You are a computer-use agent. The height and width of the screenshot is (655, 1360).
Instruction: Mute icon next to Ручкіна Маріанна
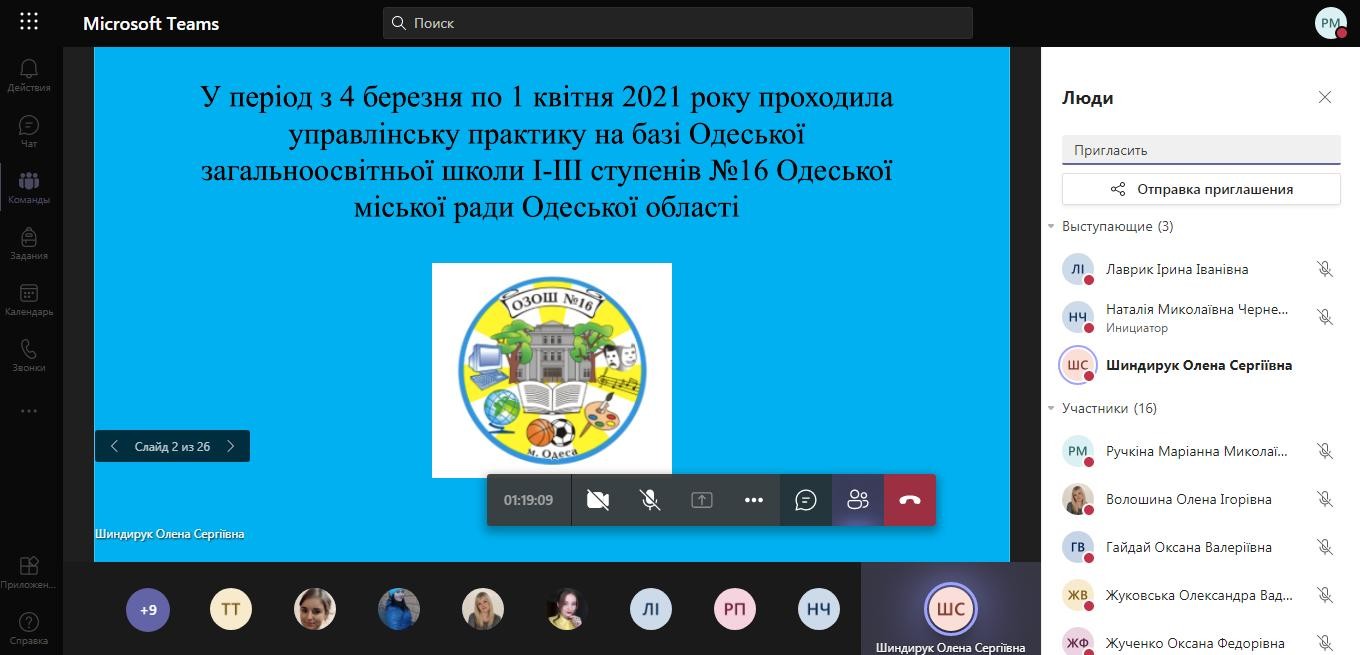pos(1325,451)
